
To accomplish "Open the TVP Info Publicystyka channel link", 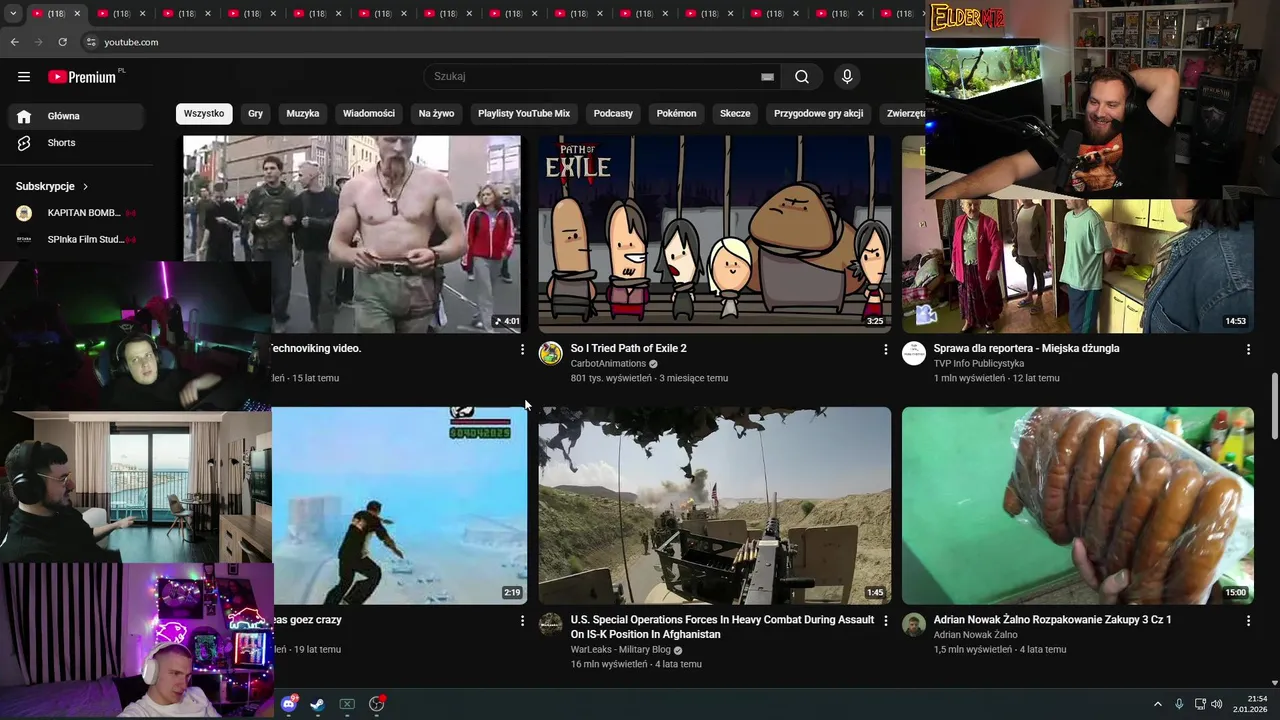I will pyautogui.click(x=979, y=364).
